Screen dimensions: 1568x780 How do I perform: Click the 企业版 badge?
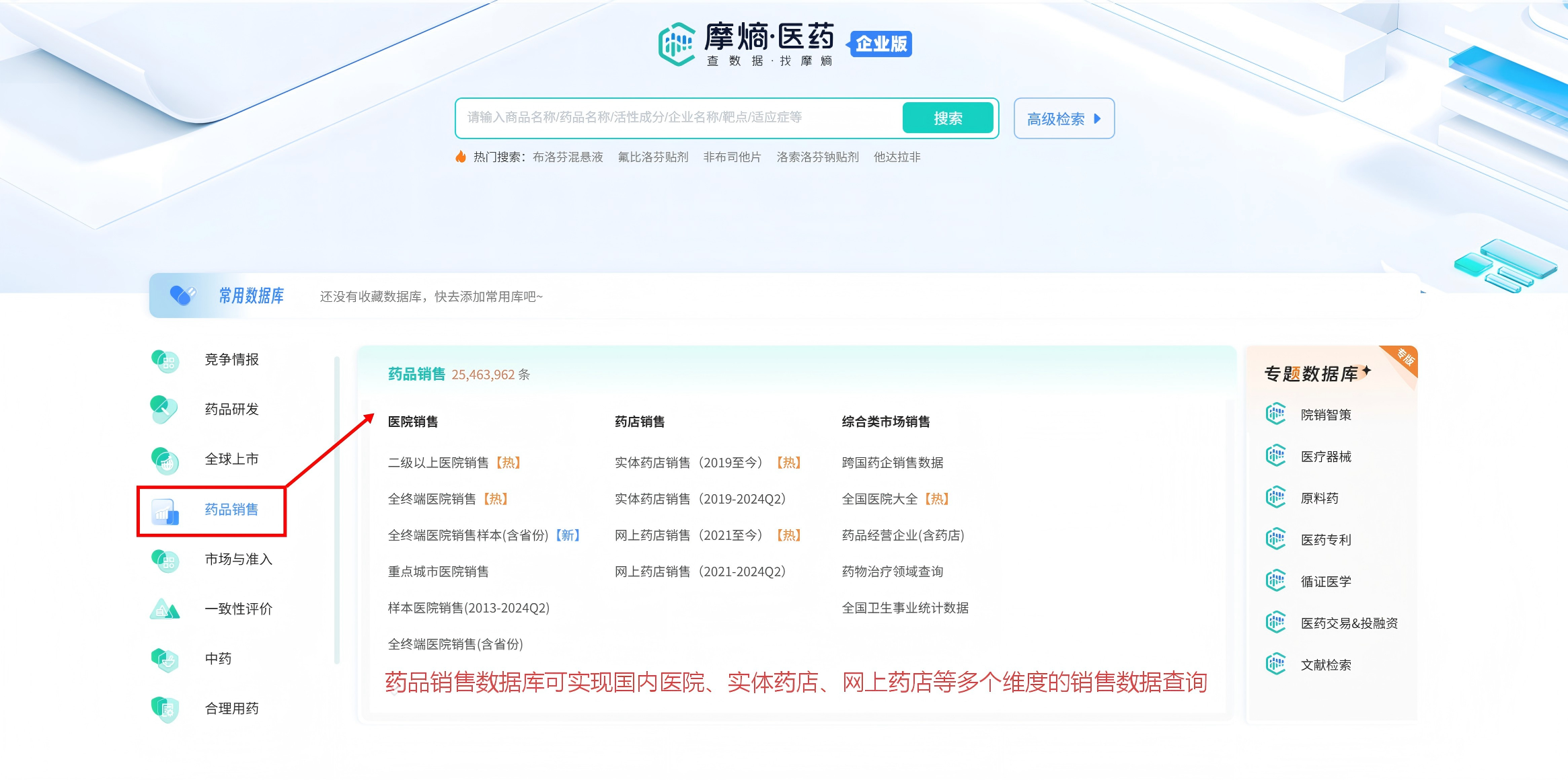point(880,44)
